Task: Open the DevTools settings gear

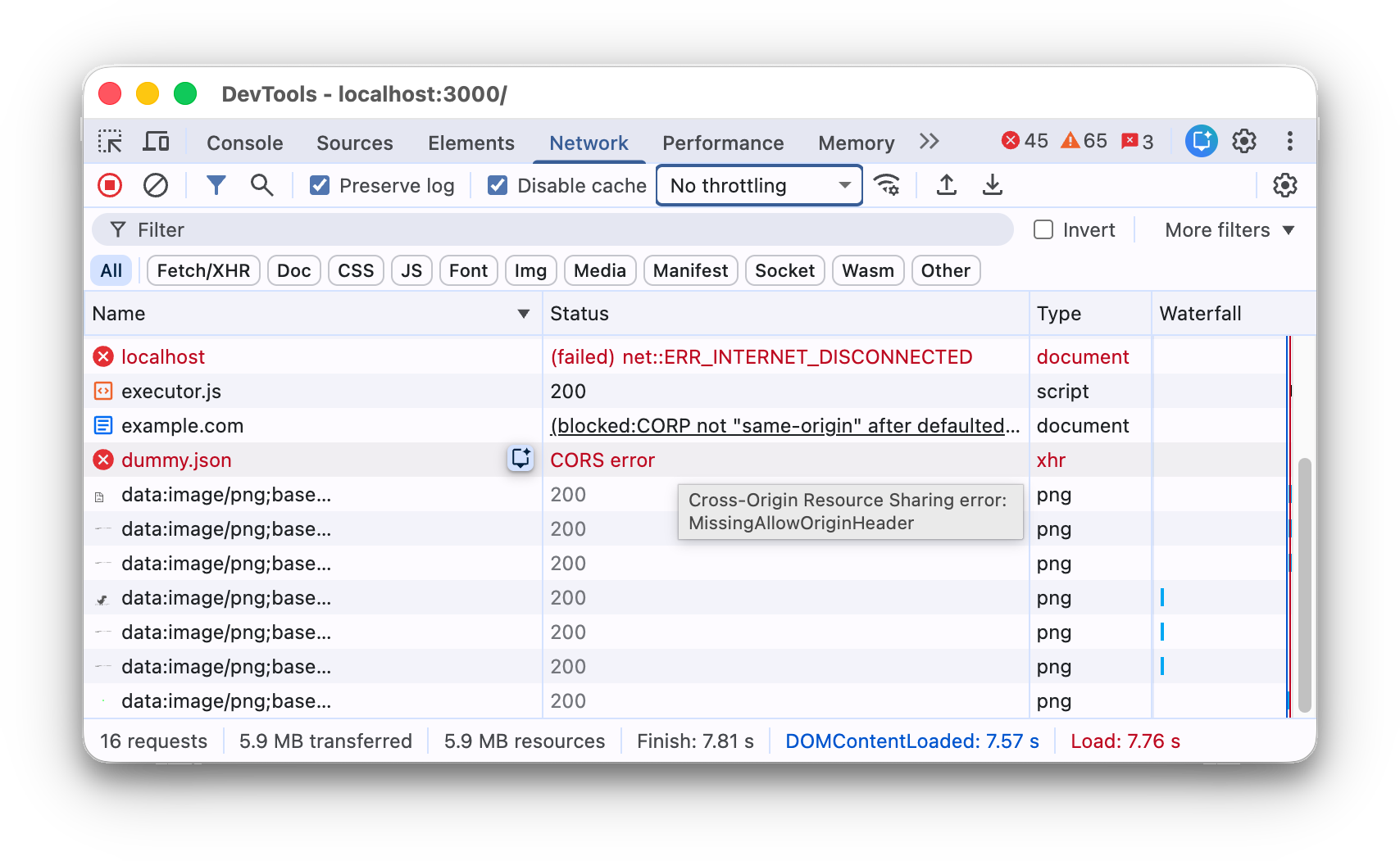Action: [x=1244, y=142]
